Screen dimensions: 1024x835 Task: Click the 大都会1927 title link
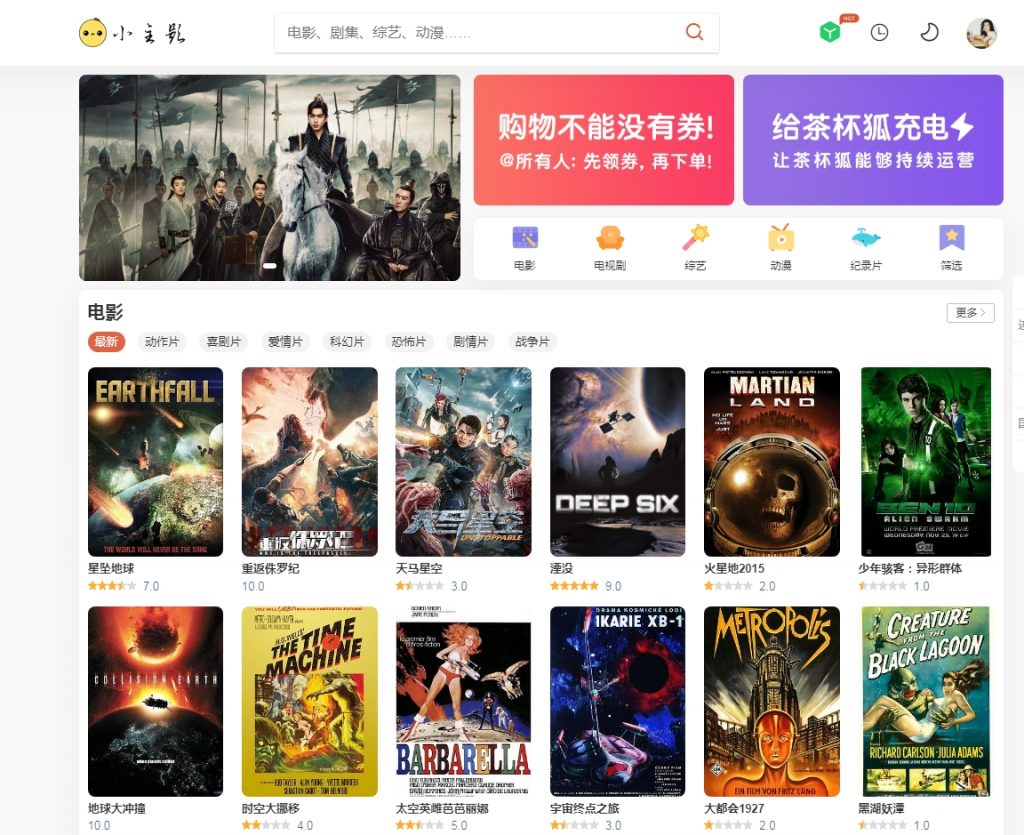[x=734, y=808]
